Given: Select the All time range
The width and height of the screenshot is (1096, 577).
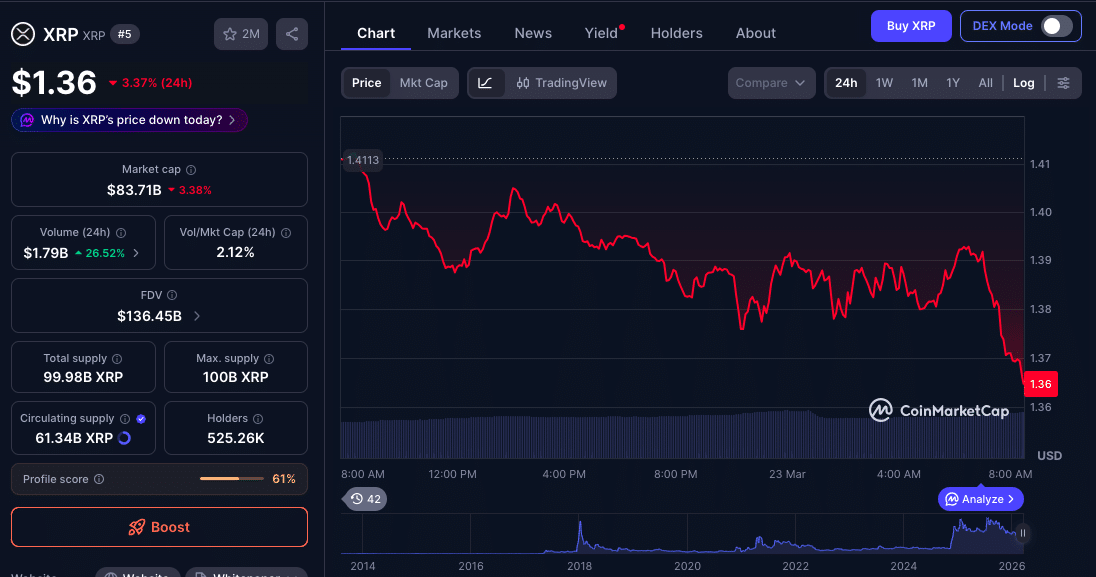Looking at the screenshot, I should tap(986, 83).
